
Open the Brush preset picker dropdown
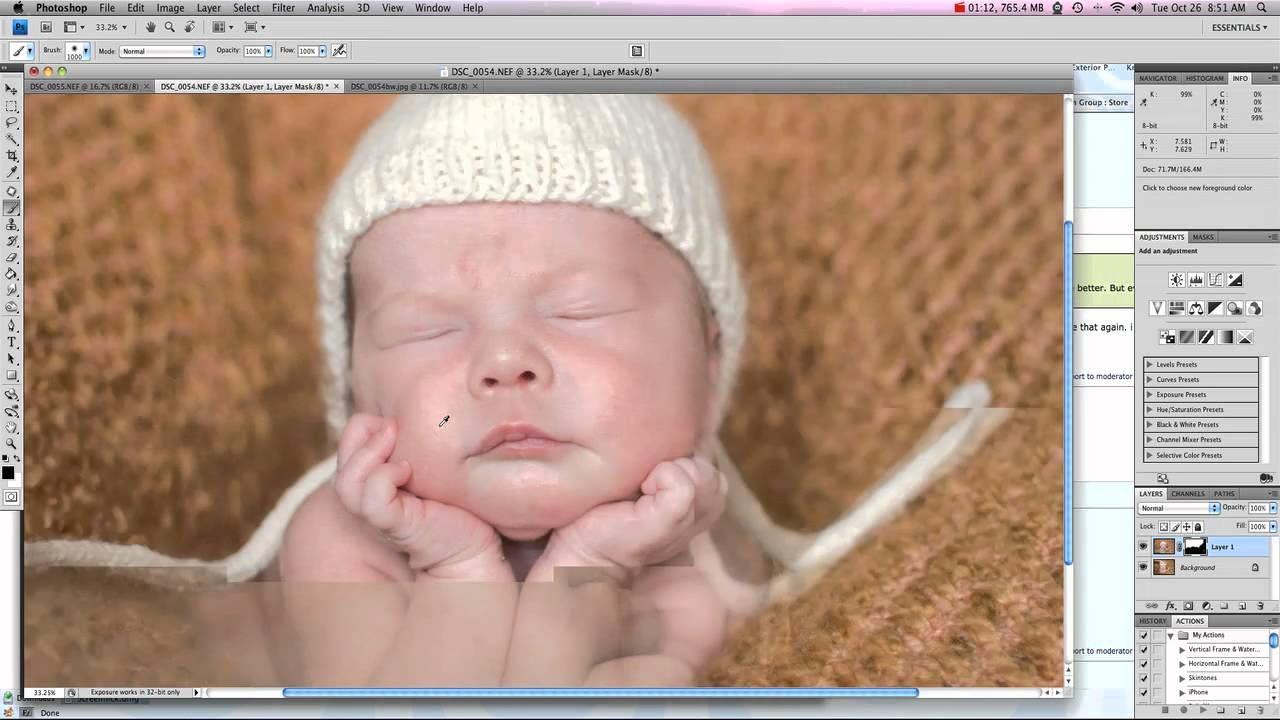click(x=86, y=51)
